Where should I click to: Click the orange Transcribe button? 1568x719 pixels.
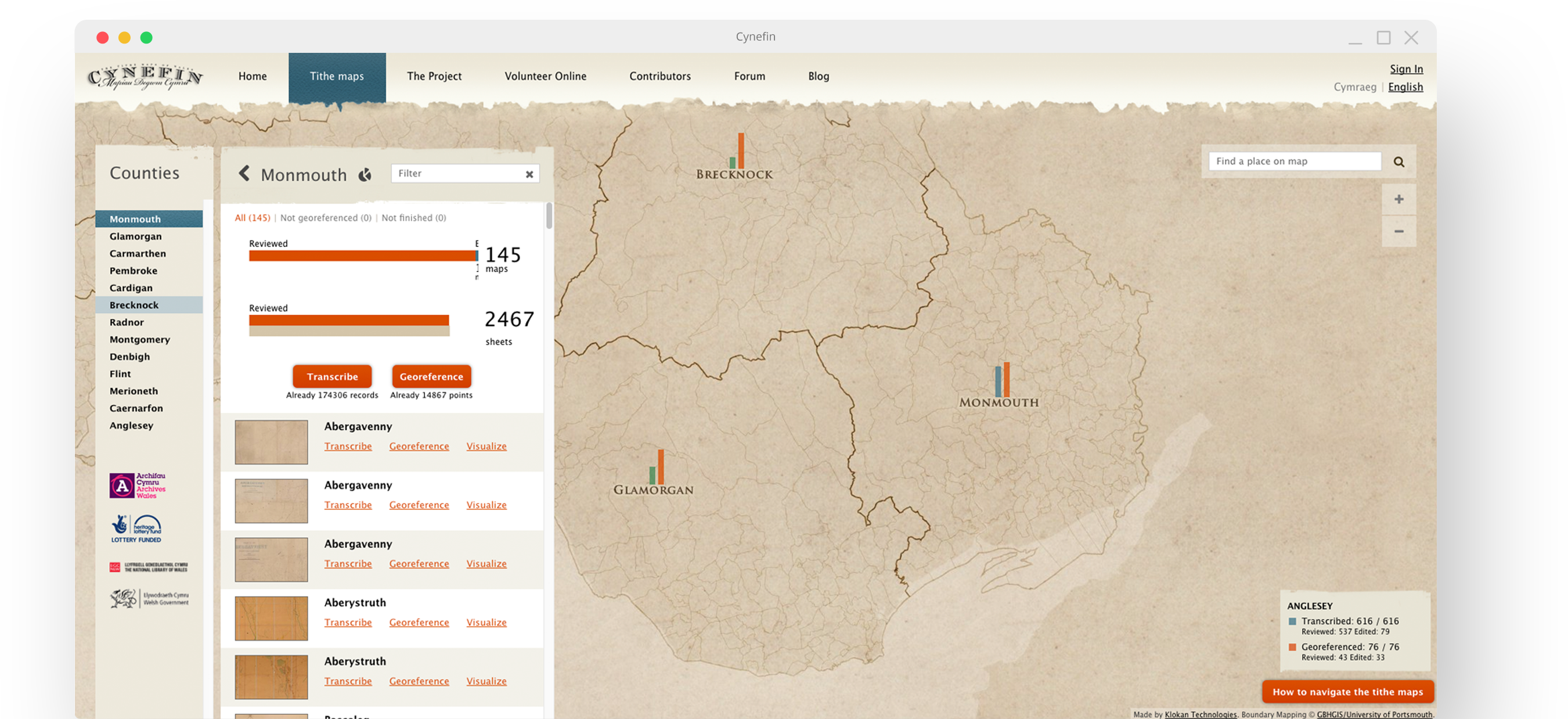point(332,376)
